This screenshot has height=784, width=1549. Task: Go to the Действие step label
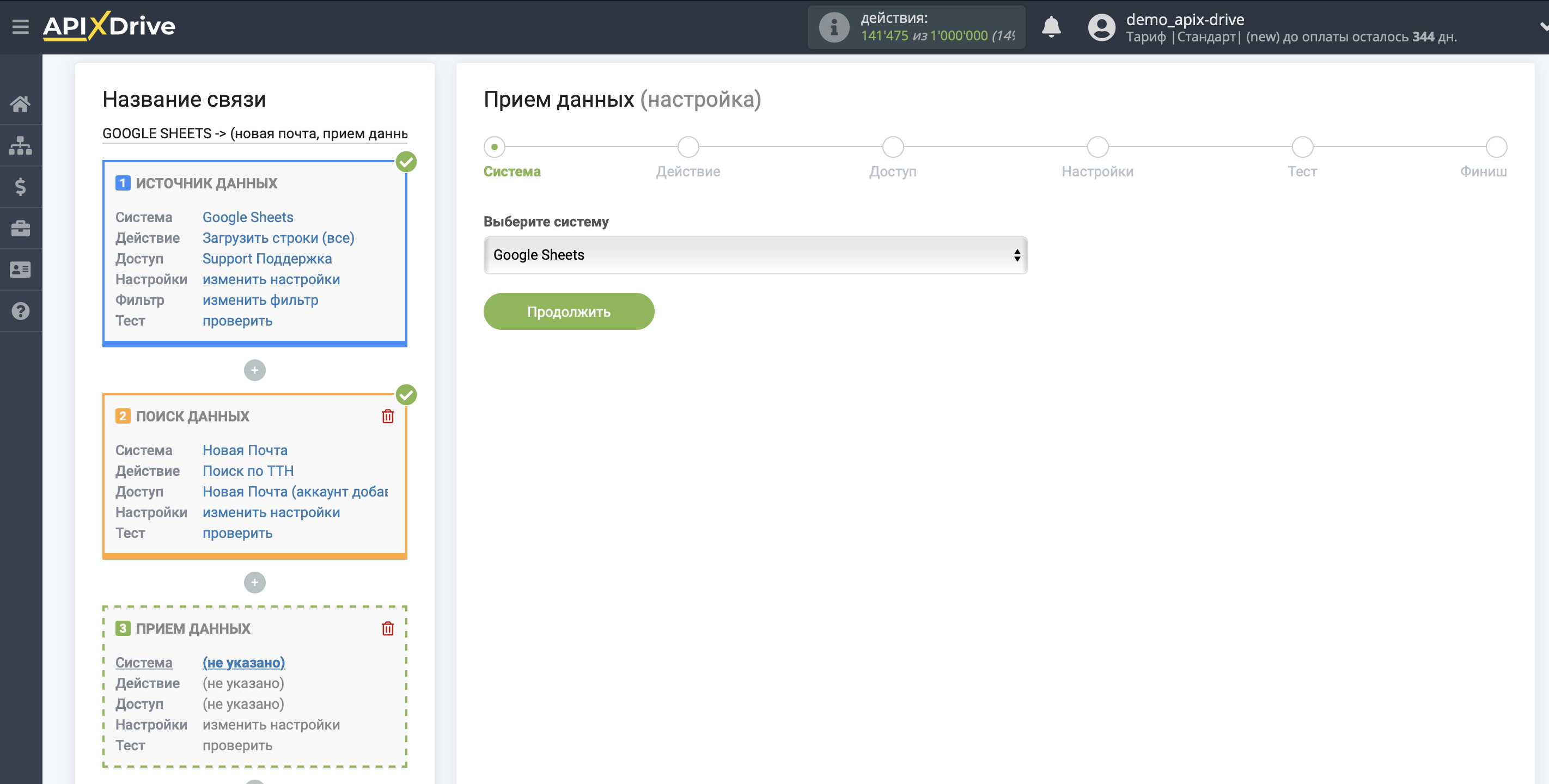[x=688, y=172]
